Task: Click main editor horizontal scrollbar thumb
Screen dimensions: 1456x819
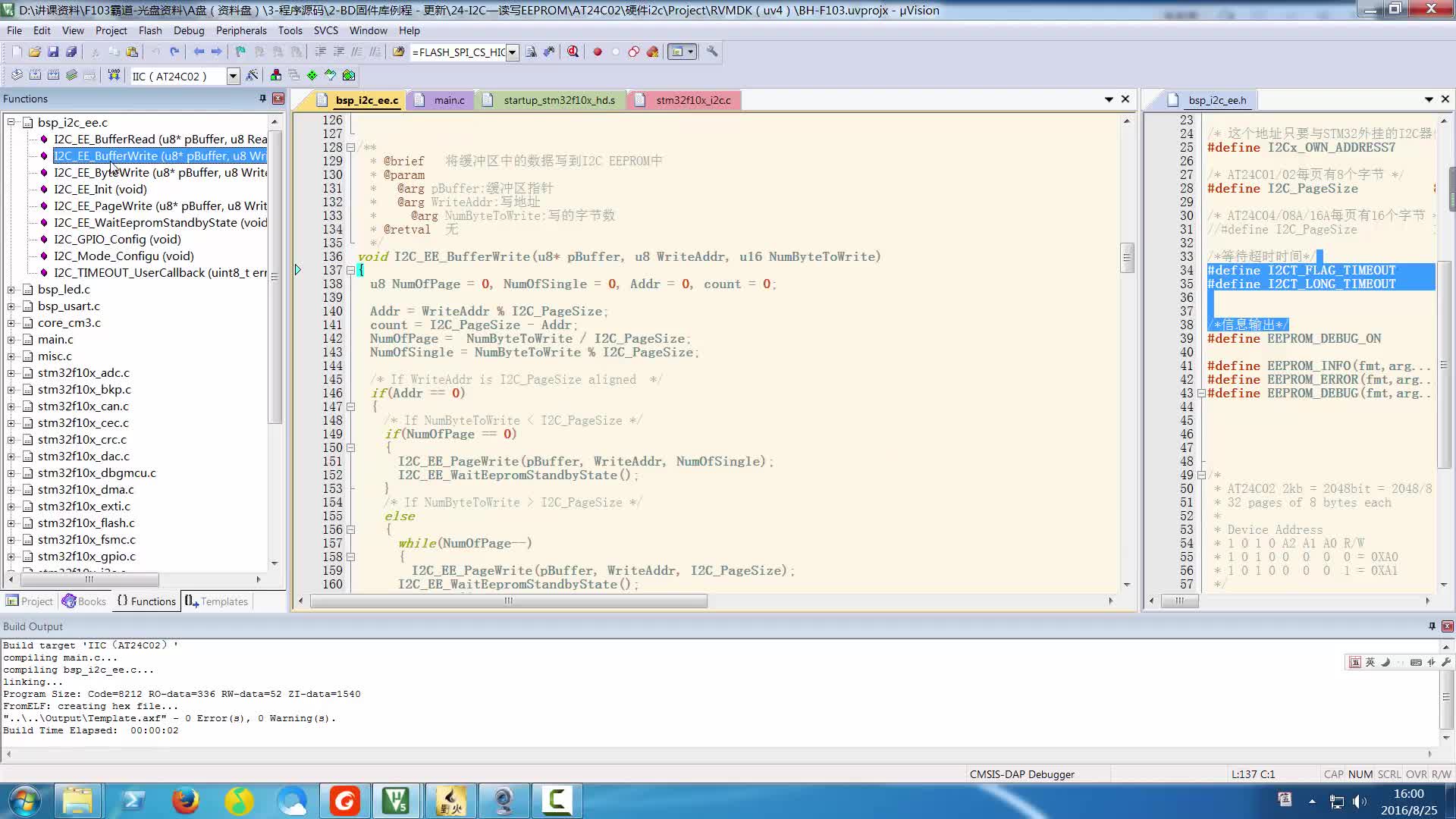Action: [x=509, y=601]
